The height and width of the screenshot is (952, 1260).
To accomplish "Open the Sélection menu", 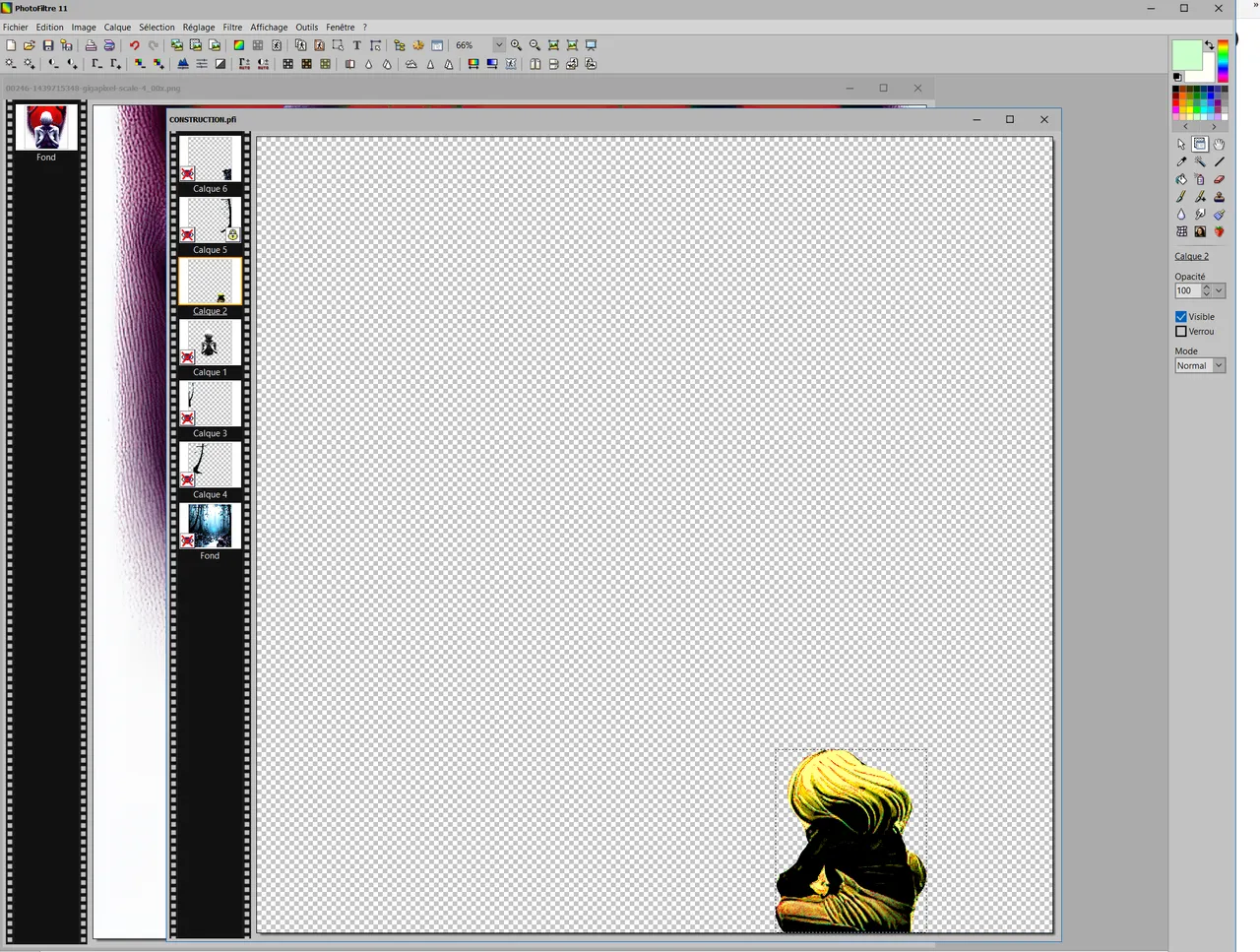I will (157, 28).
